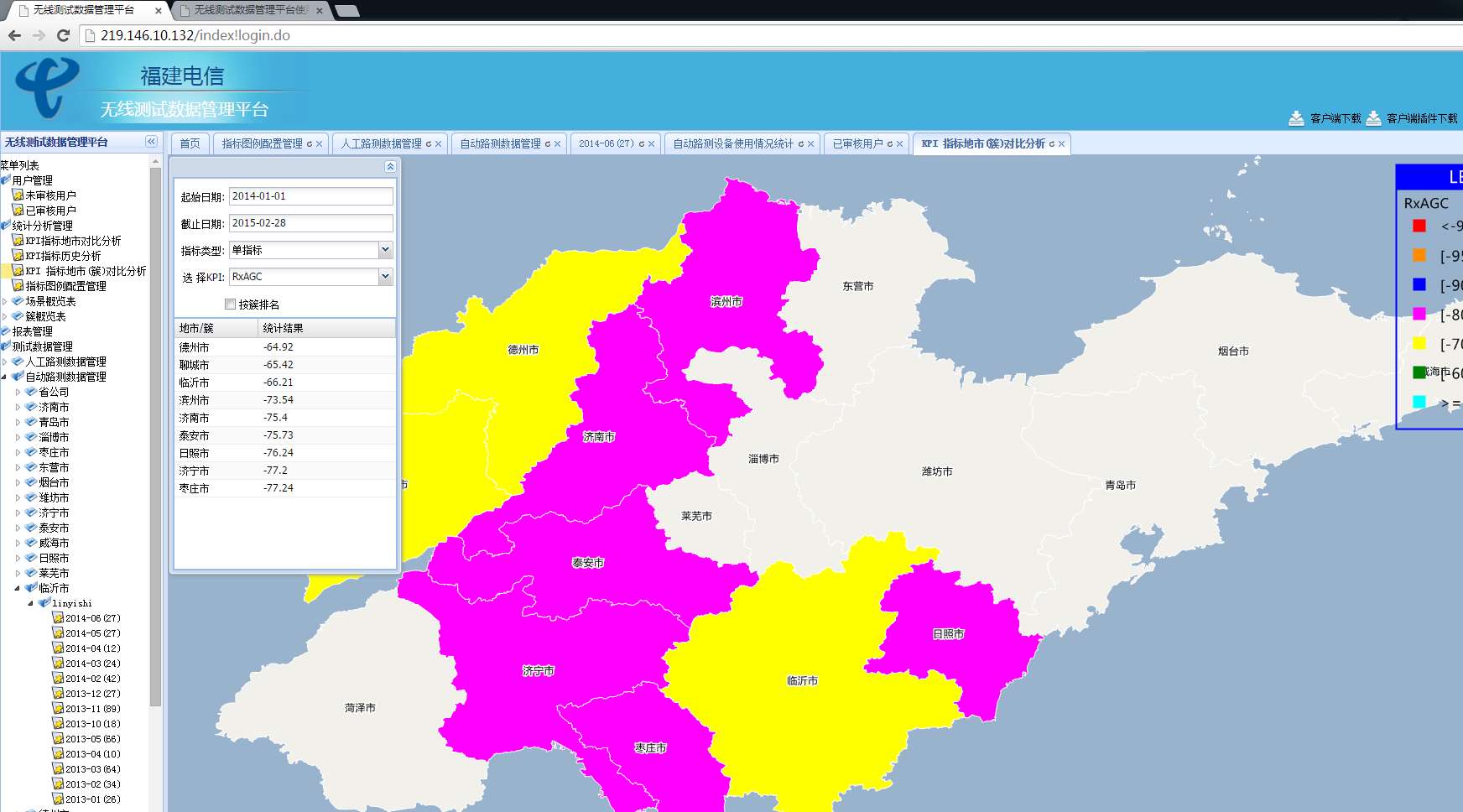Open 已审核用户 in the menu tree

(x=50, y=211)
